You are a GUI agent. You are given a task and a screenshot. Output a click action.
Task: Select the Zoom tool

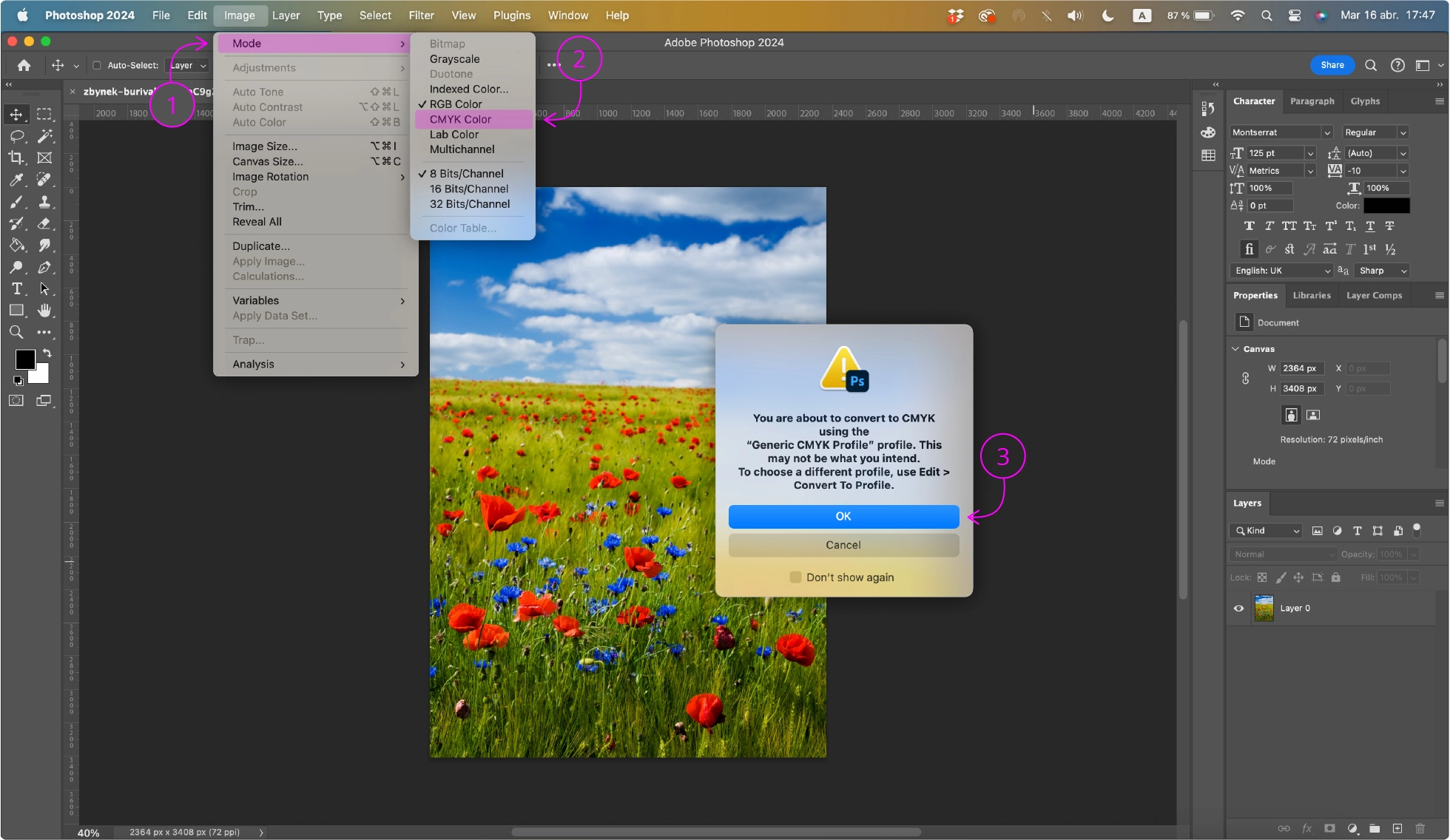coord(14,331)
